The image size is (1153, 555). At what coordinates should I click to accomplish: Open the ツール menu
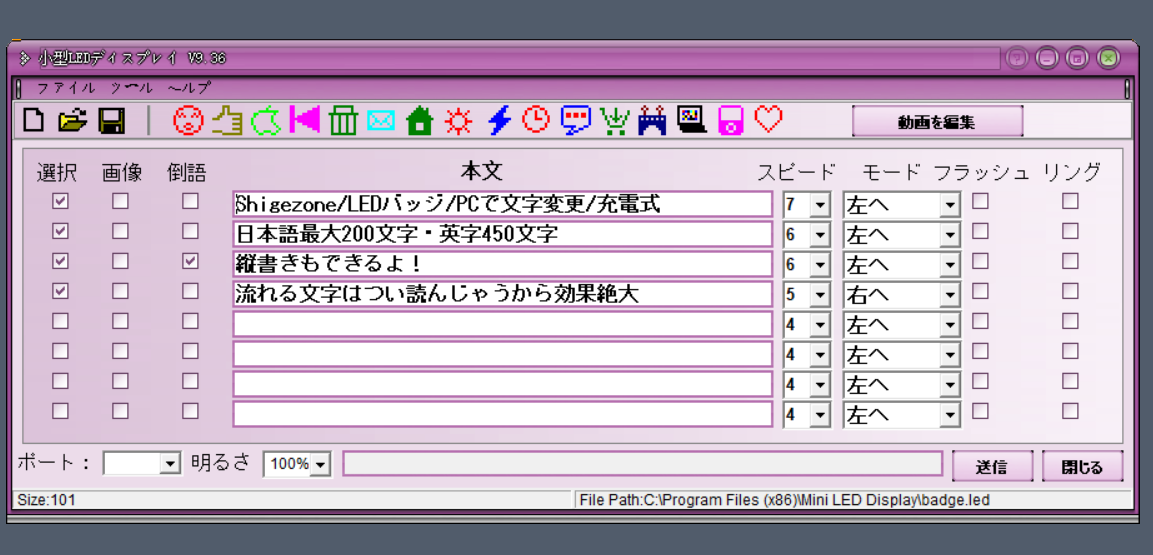[x=131, y=88]
